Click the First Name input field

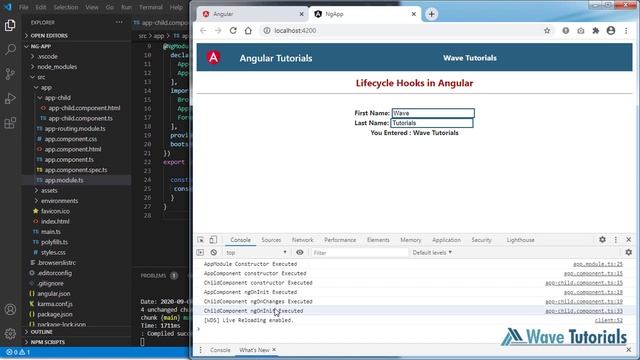point(433,113)
